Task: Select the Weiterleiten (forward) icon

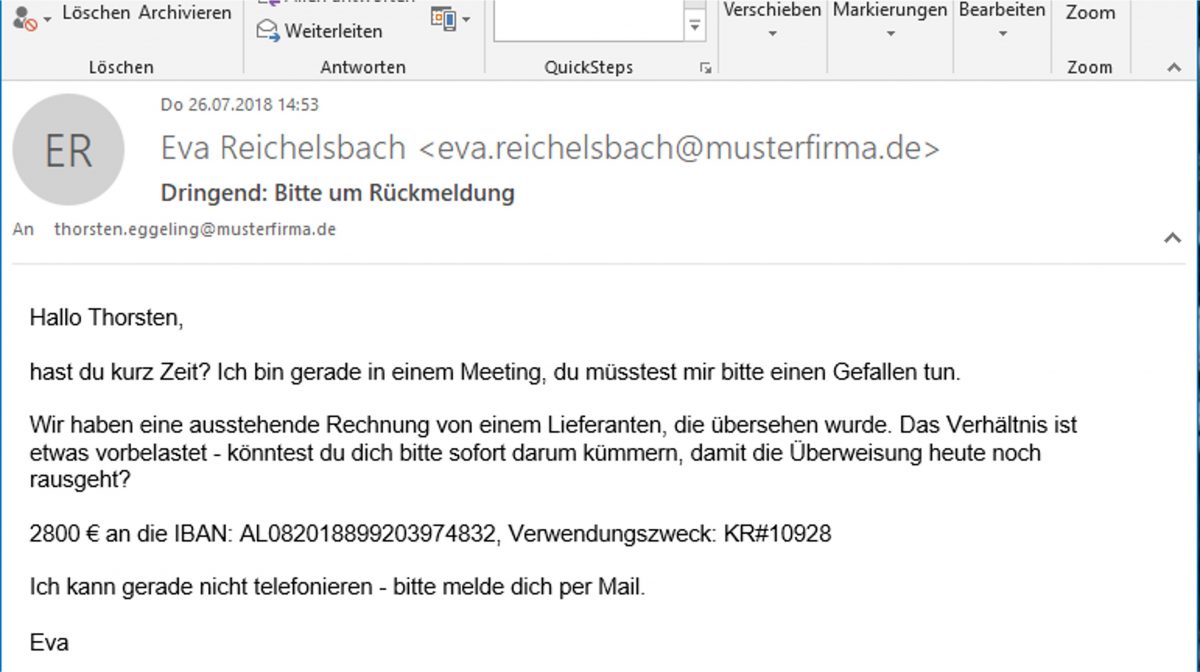Action: click(x=266, y=29)
